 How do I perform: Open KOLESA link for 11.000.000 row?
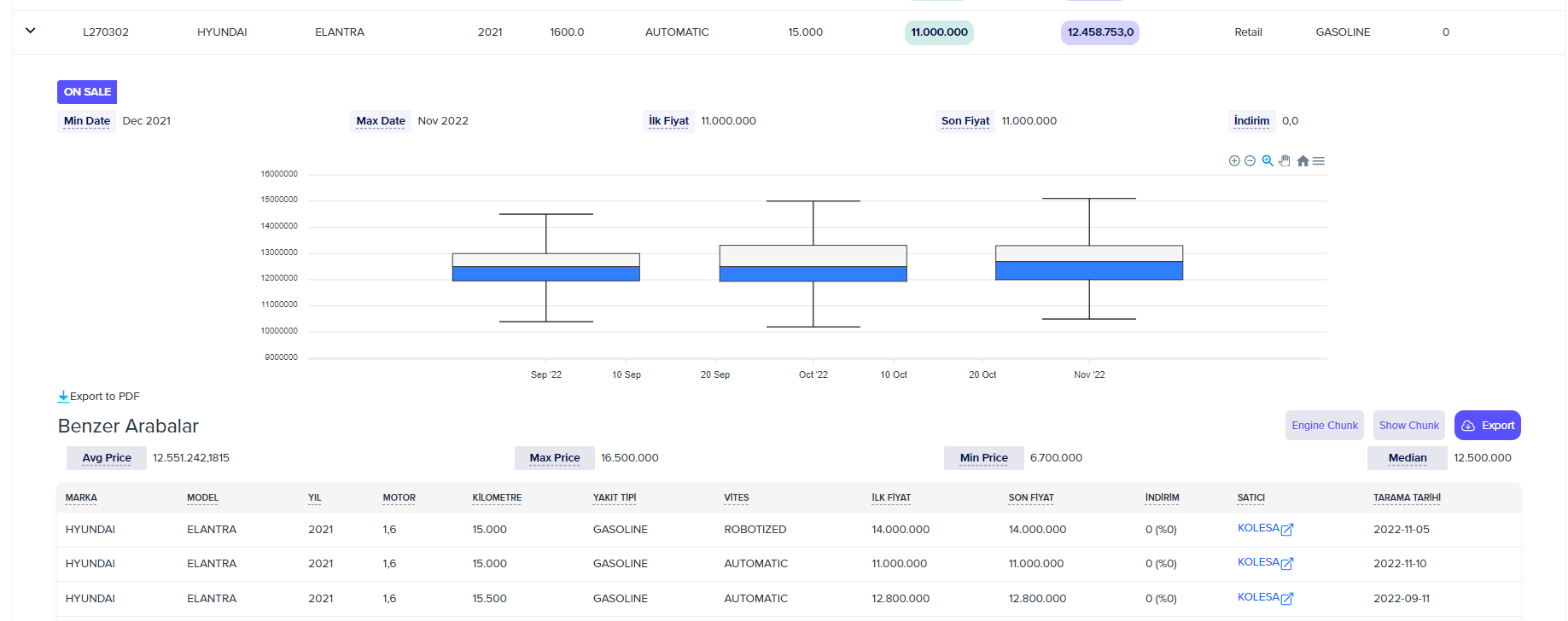coord(1265,562)
